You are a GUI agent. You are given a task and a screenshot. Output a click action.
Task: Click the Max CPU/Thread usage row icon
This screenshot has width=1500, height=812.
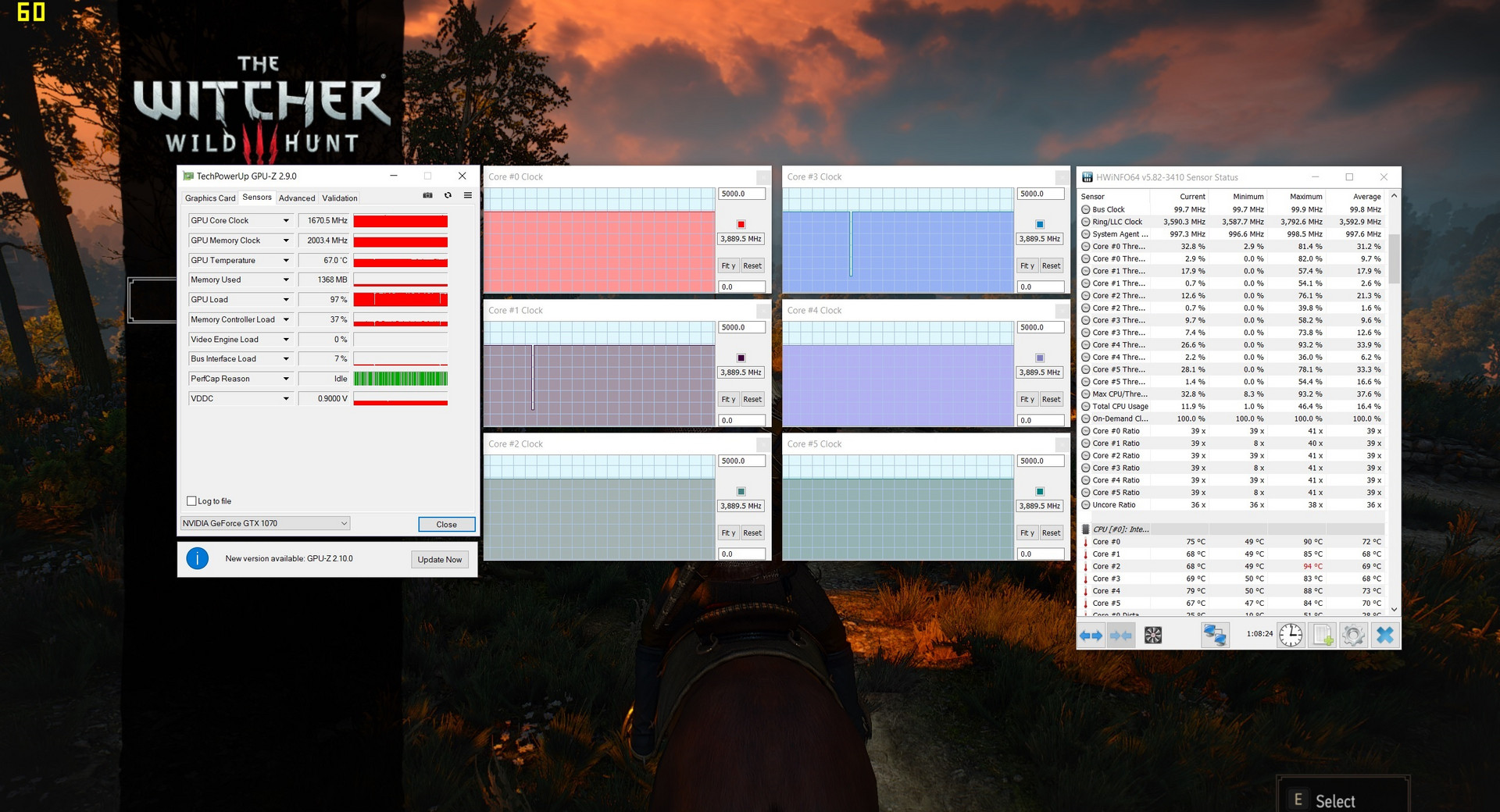point(1085,394)
